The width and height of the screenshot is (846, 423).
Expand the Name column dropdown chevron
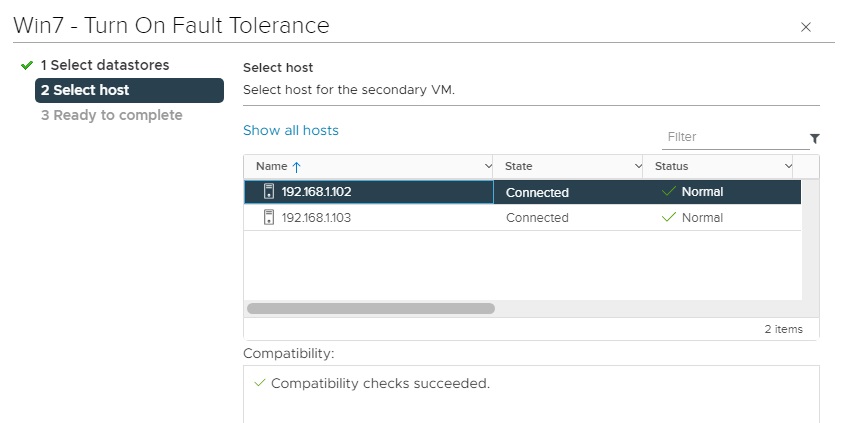click(488, 167)
